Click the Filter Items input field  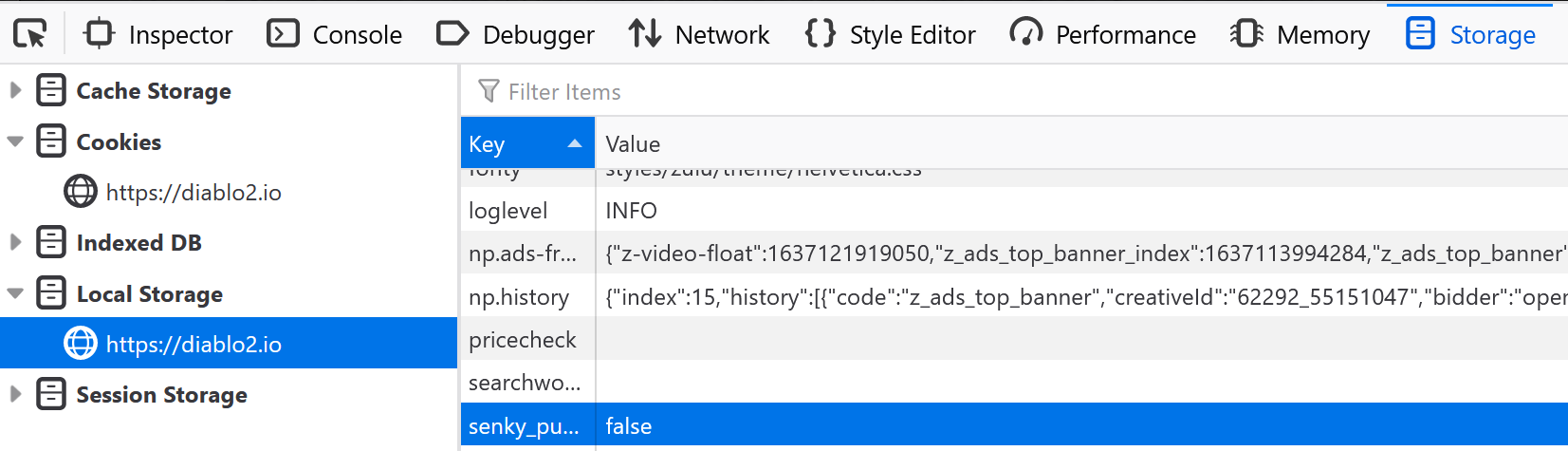949,92
